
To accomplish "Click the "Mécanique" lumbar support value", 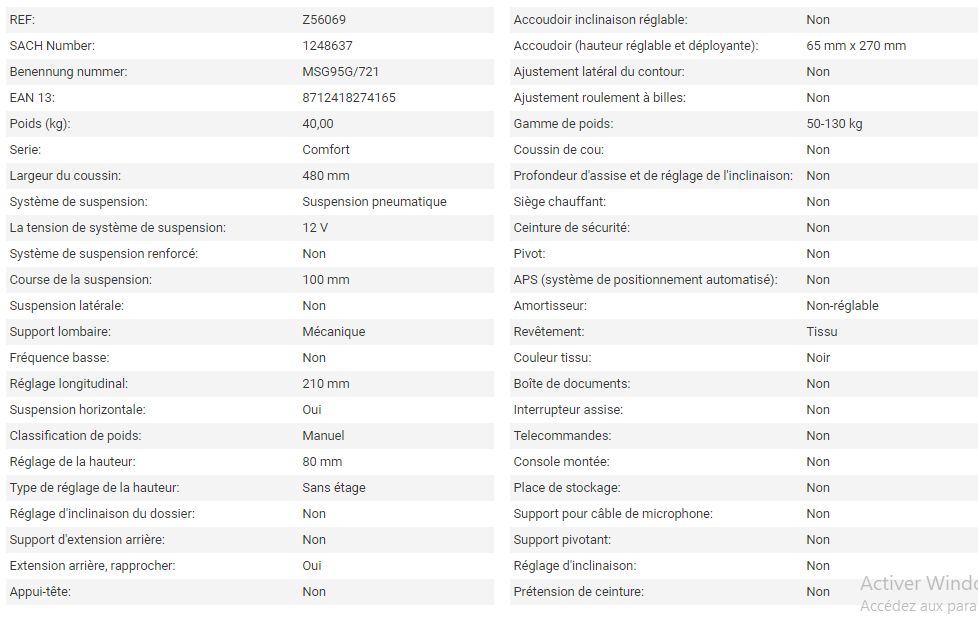I will pyautogui.click(x=333, y=332).
